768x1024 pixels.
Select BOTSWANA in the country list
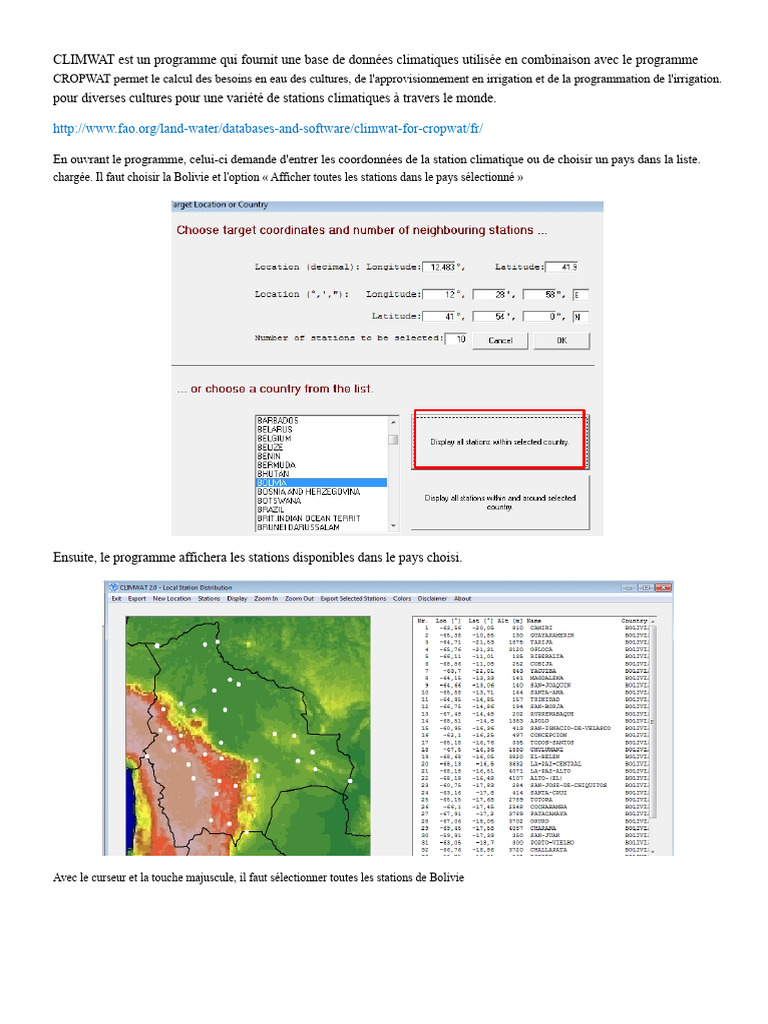(279, 501)
